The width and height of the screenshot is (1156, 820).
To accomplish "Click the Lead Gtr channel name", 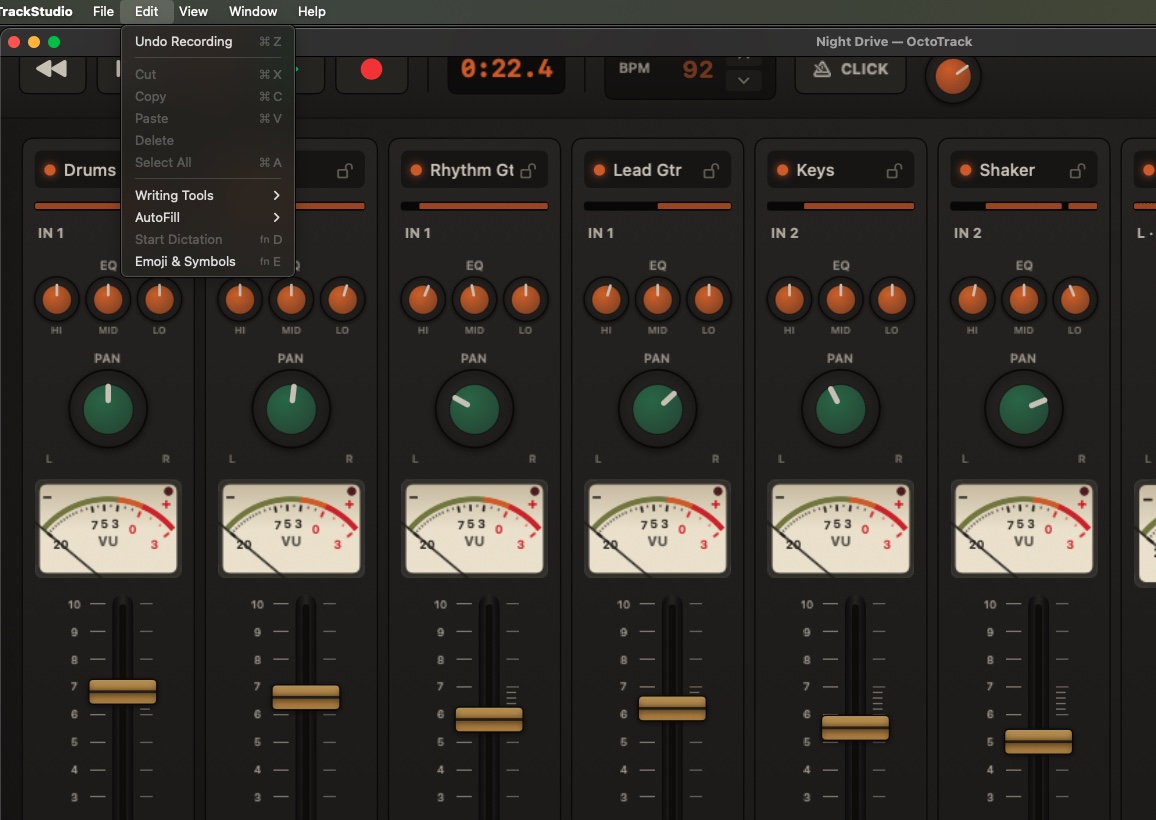I will click(x=647, y=170).
